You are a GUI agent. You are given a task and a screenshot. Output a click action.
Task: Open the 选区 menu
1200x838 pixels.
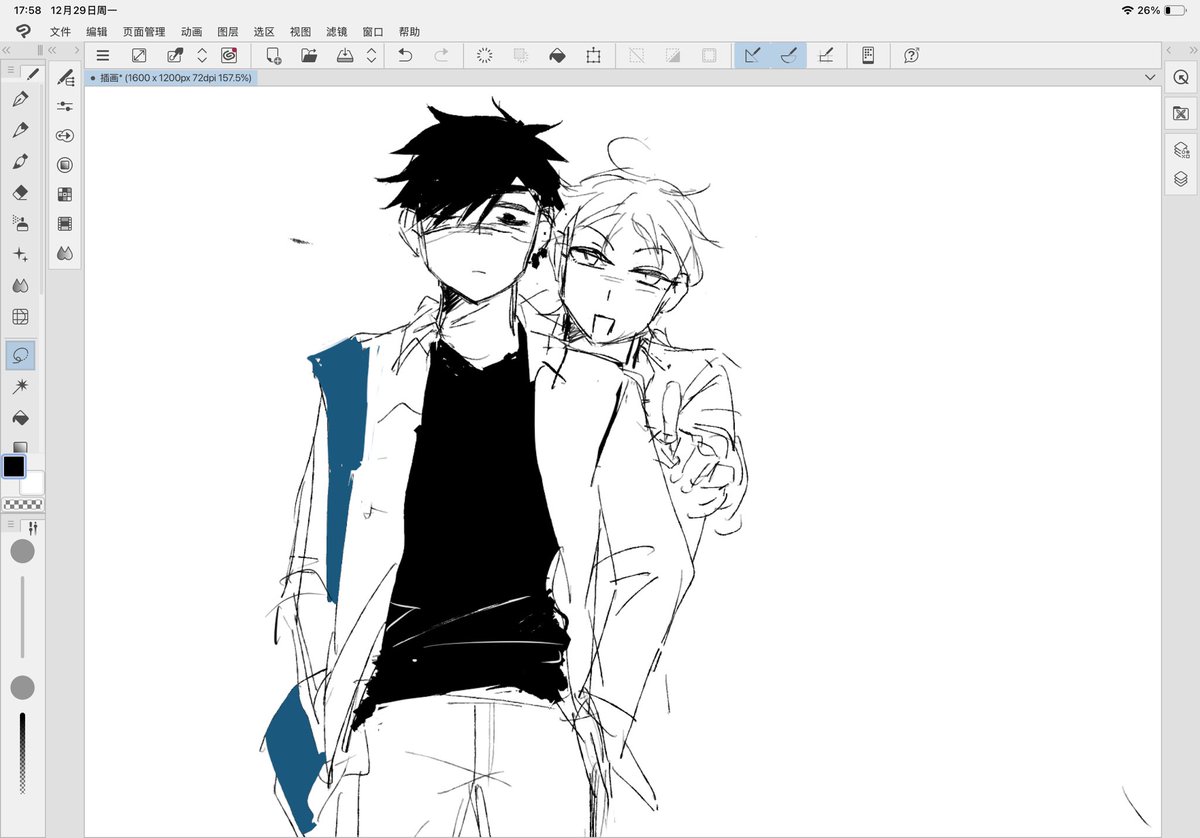pos(264,32)
